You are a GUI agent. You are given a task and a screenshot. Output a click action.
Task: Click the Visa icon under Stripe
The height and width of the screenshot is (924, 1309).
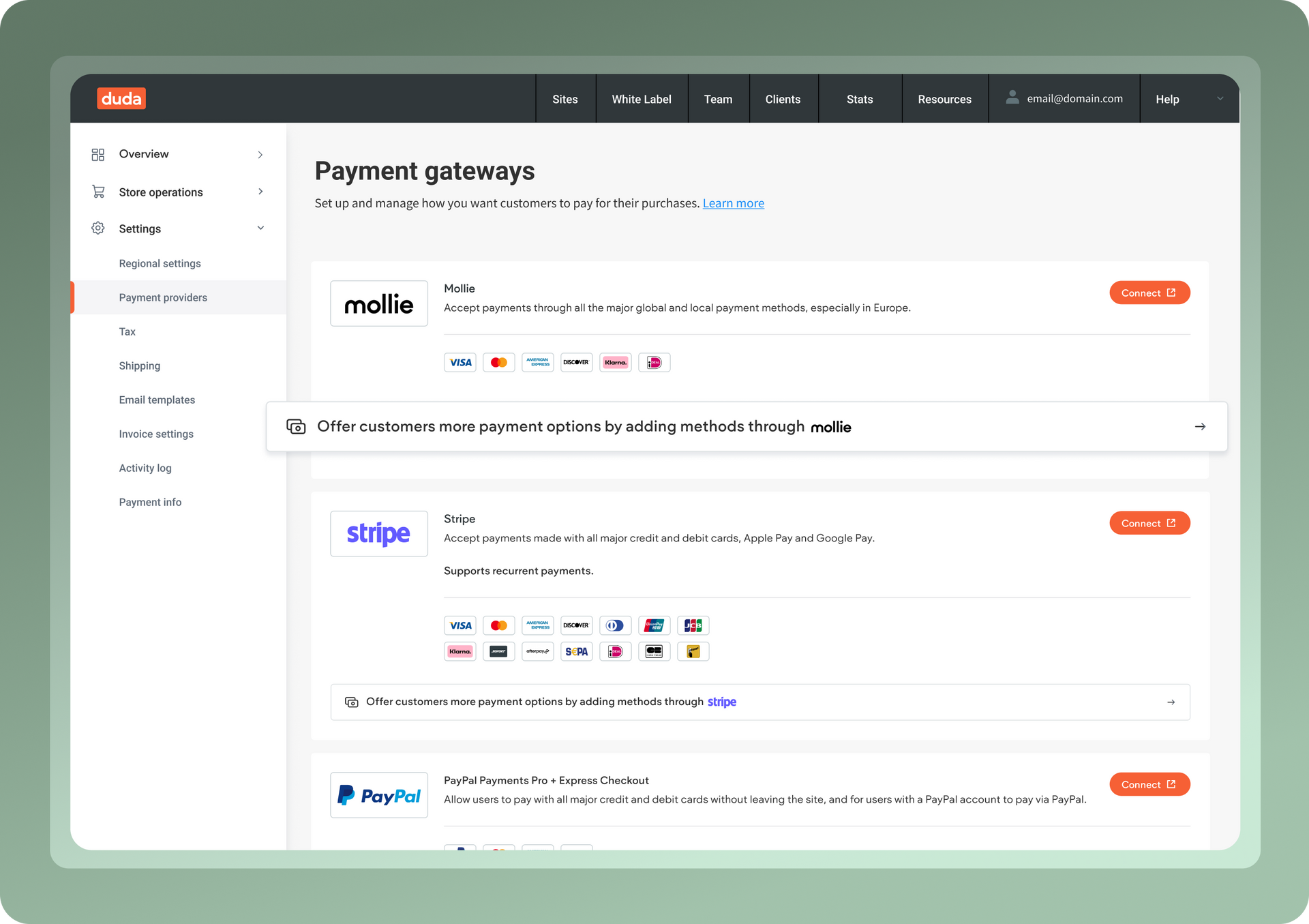tap(460, 625)
